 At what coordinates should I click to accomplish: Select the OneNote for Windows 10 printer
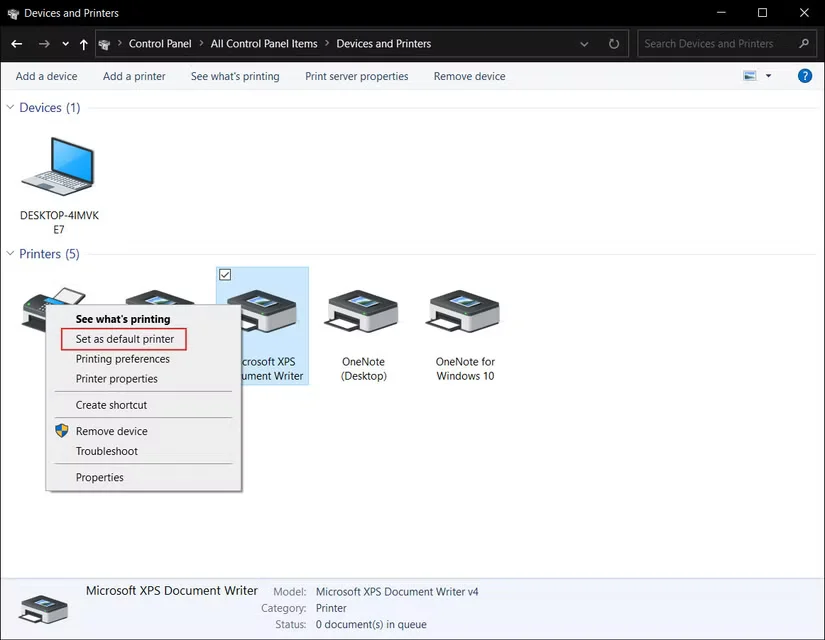point(465,312)
